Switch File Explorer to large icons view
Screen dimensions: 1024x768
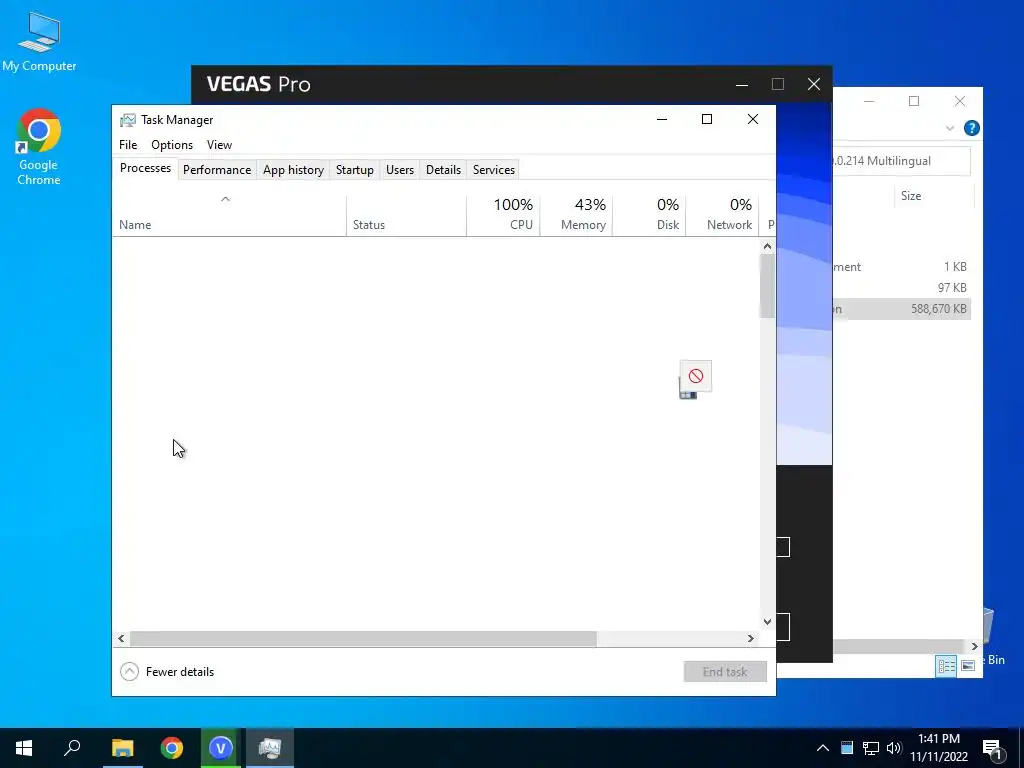point(968,666)
